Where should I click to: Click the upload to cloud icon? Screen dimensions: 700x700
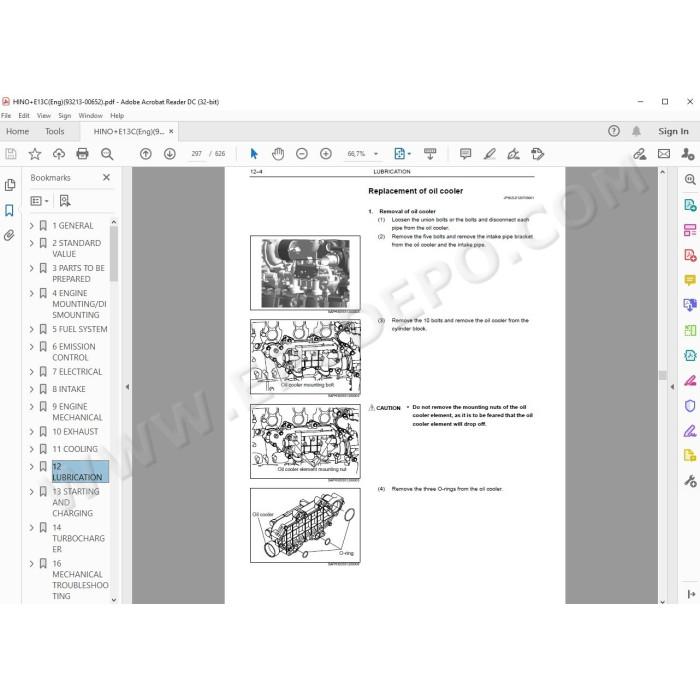59,154
